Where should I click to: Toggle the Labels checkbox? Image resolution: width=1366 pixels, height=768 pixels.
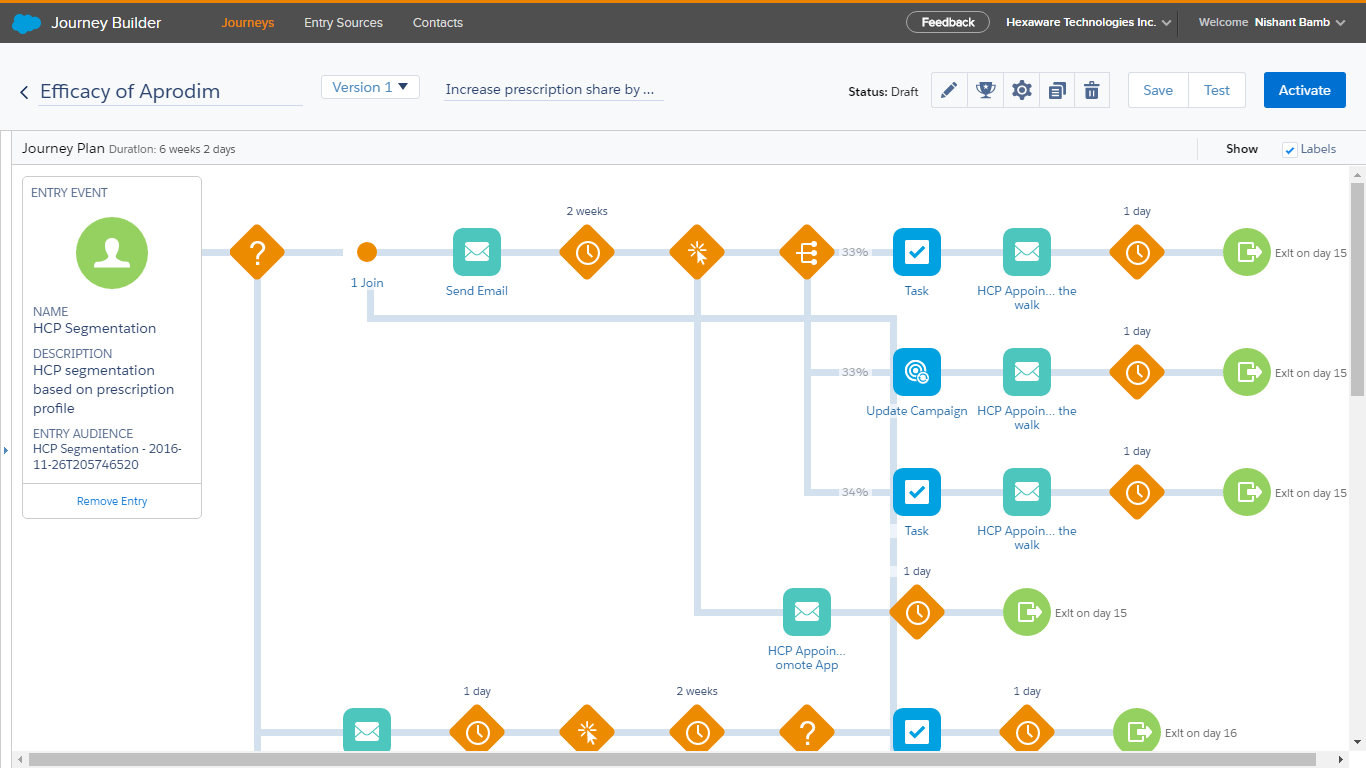(1290, 150)
